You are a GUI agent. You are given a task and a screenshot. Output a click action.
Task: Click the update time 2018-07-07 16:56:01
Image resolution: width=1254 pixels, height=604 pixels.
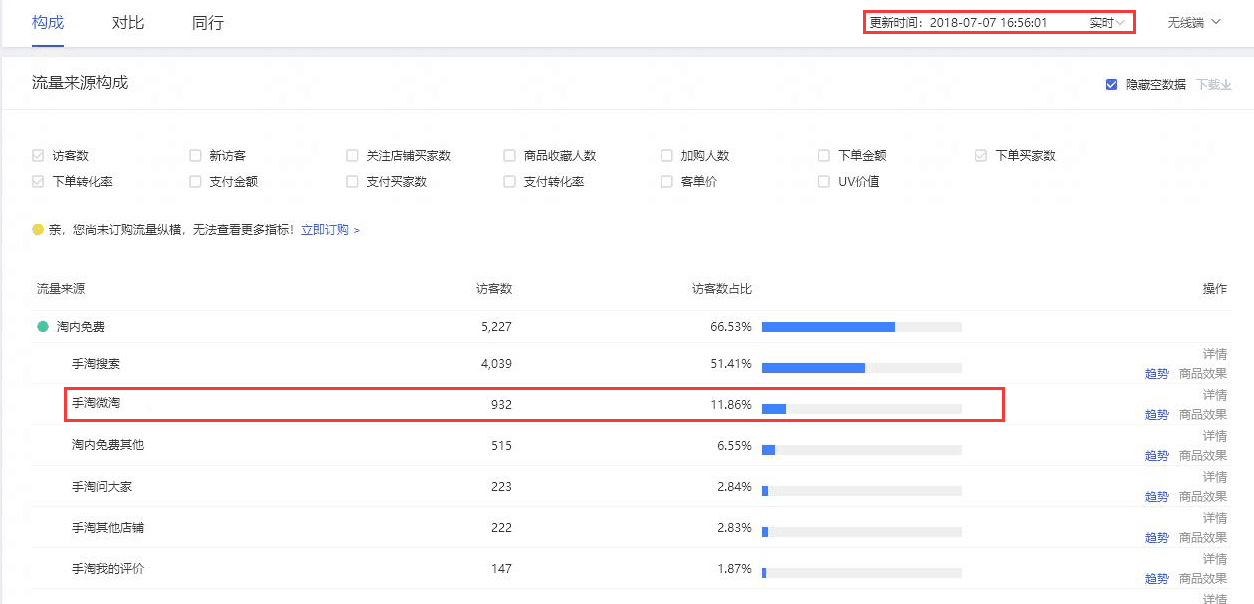click(x=988, y=23)
